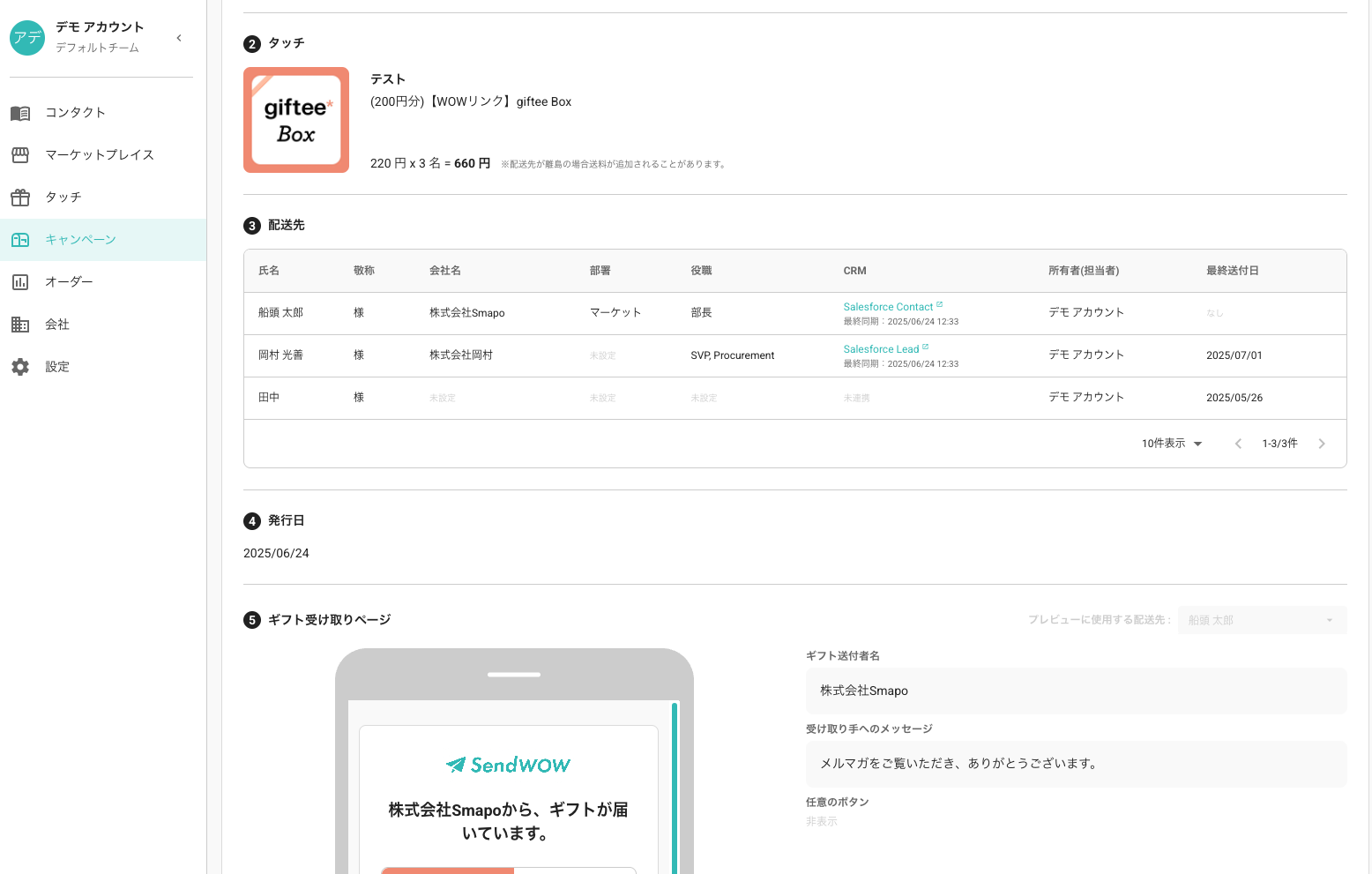Click the オーダー chart icon
The width and height of the screenshot is (1372, 874).
tap(20, 282)
